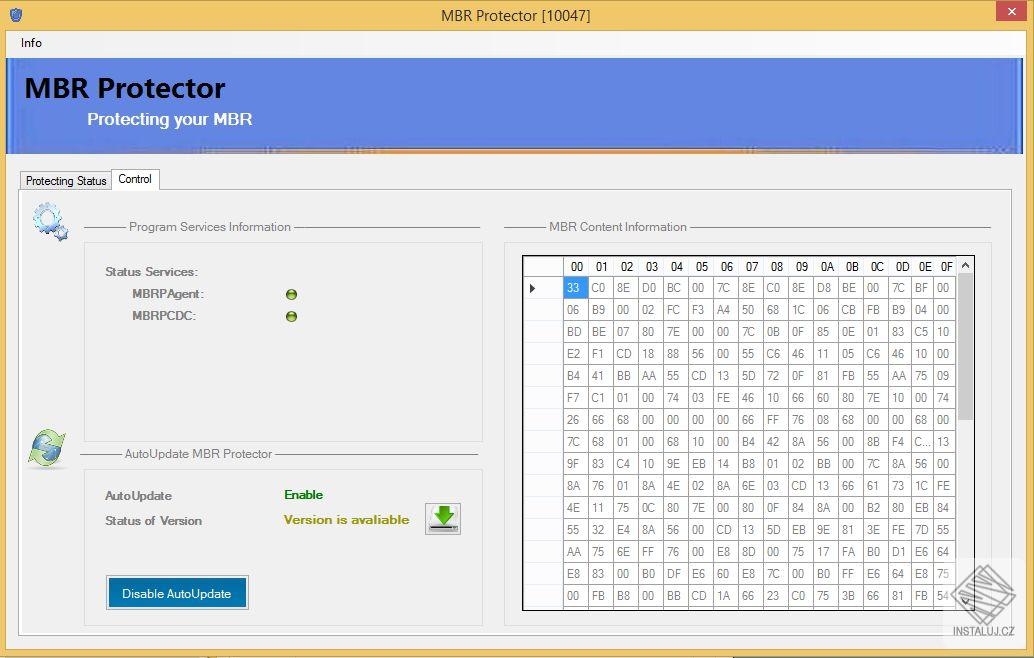
Task: Click the Disable AutoUpdate button
Action: (x=177, y=593)
